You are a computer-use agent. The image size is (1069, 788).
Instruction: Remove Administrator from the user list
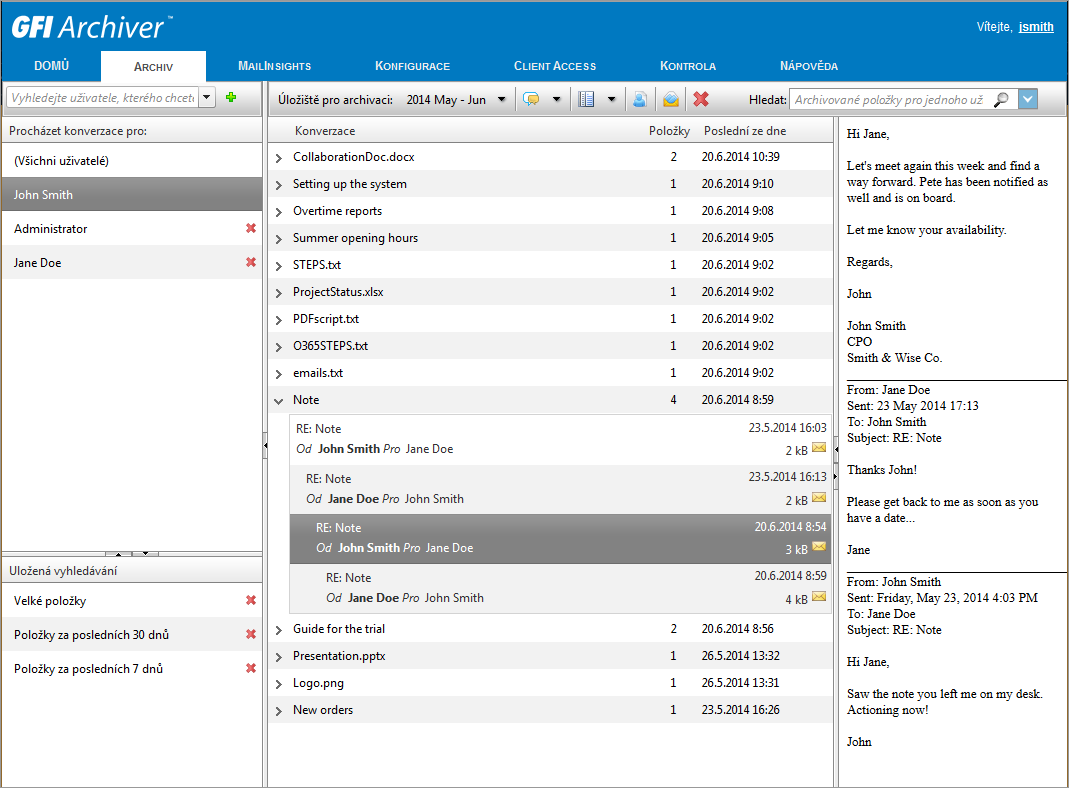point(251,228)
